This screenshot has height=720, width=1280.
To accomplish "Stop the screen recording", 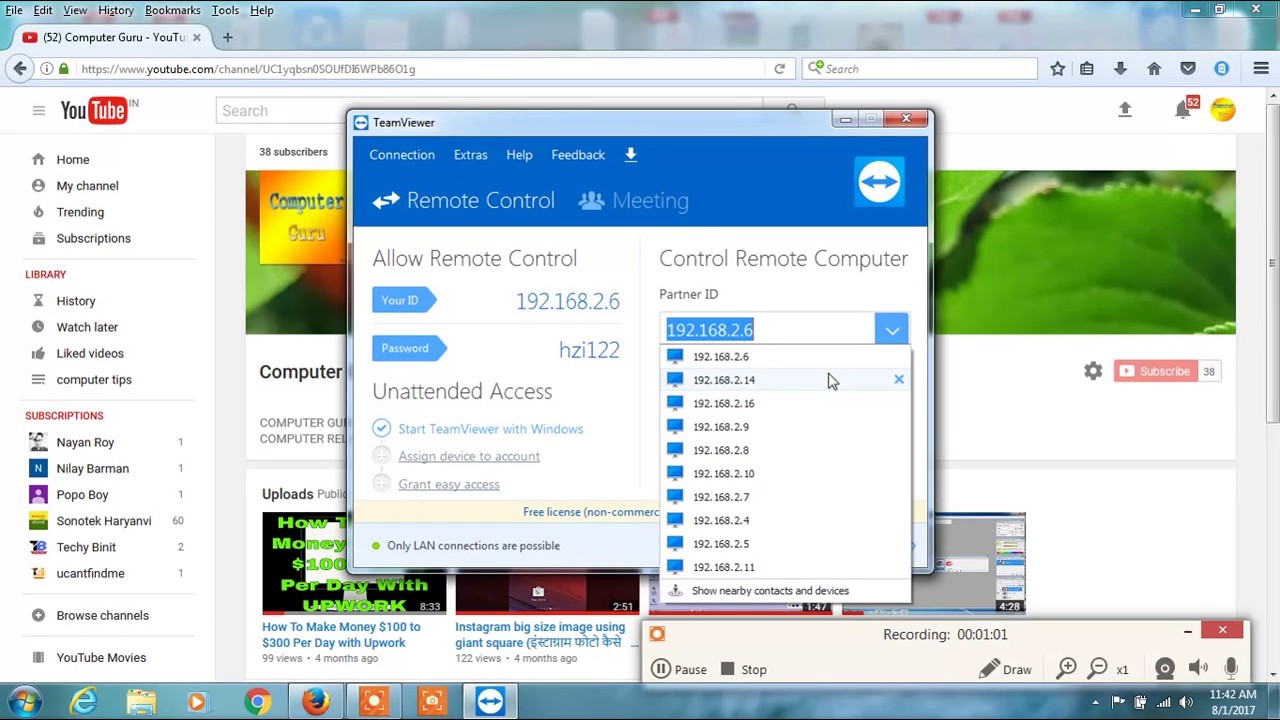I will 743,669.
